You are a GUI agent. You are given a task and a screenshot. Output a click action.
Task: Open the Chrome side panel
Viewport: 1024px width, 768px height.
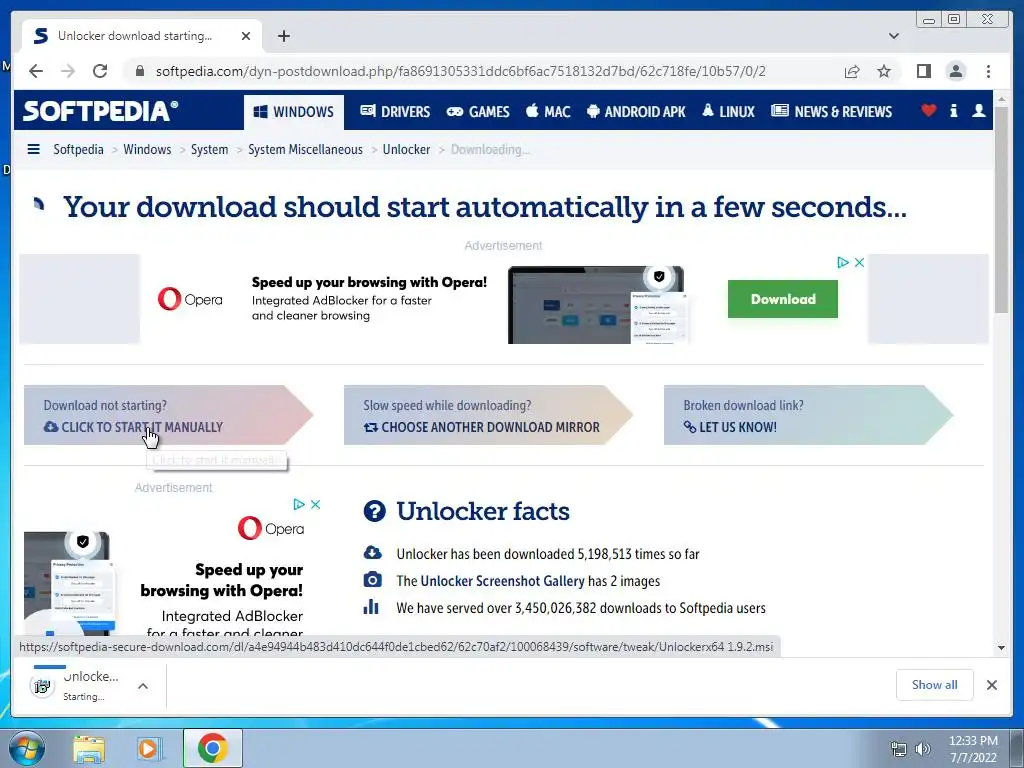tap(923, 71)
